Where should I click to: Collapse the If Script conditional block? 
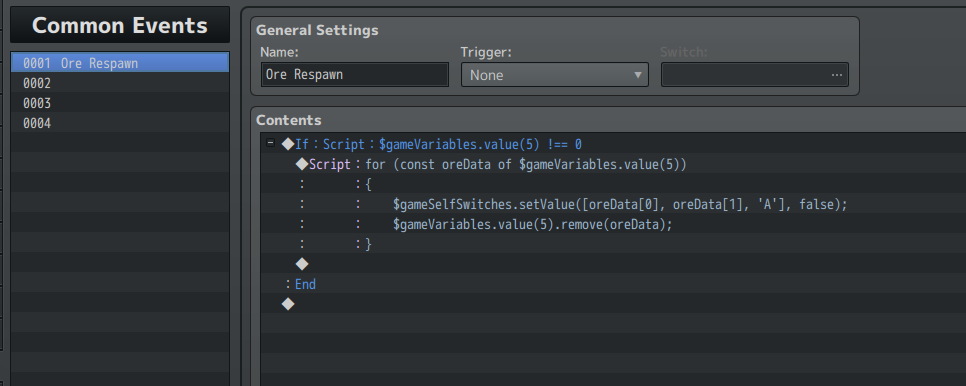(x=270, y=143)
